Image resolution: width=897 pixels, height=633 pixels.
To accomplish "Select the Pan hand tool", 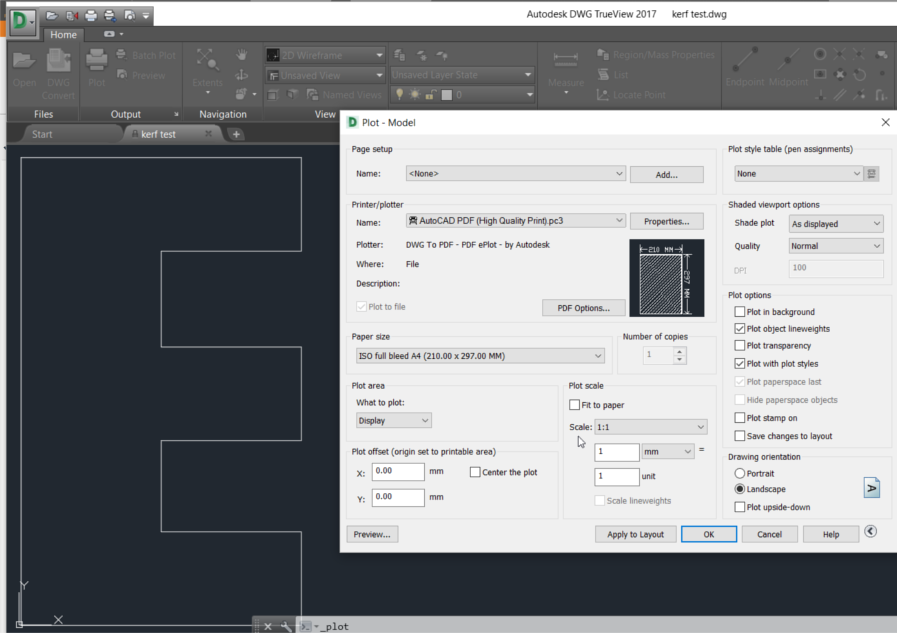I will tap(241, 55).
